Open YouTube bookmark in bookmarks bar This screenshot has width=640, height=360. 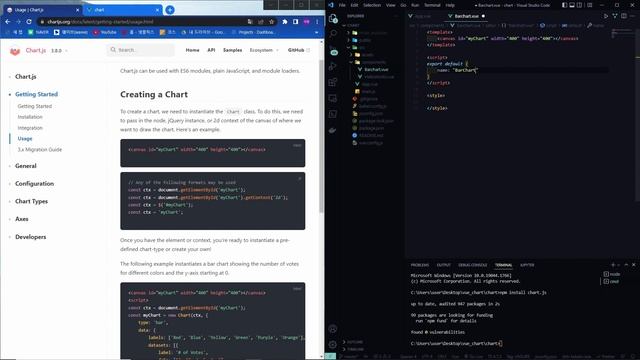tap(104, 32)
